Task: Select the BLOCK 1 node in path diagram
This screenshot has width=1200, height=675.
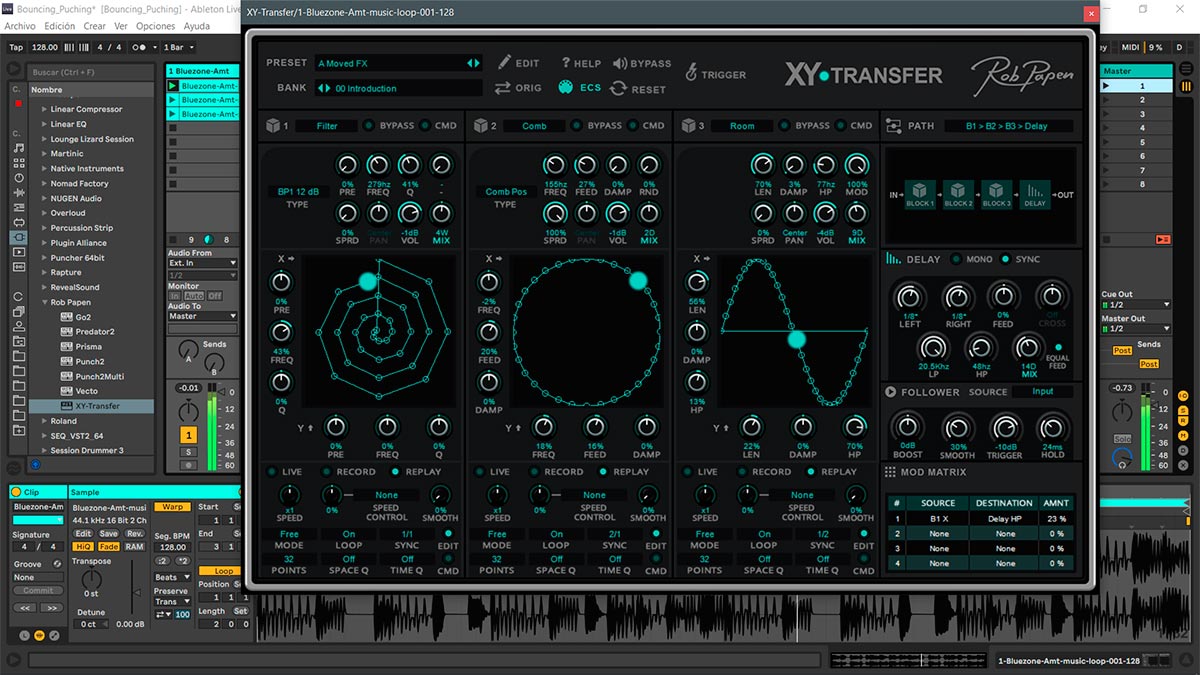Action: click(920, 195)
